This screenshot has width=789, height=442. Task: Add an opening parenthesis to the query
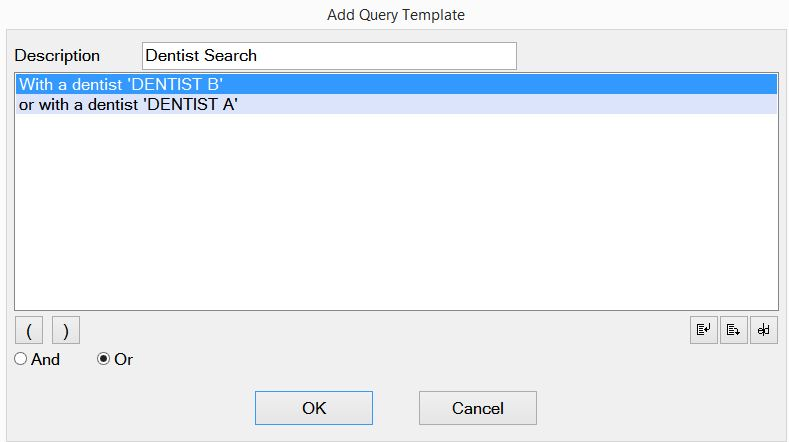point(29,330)
